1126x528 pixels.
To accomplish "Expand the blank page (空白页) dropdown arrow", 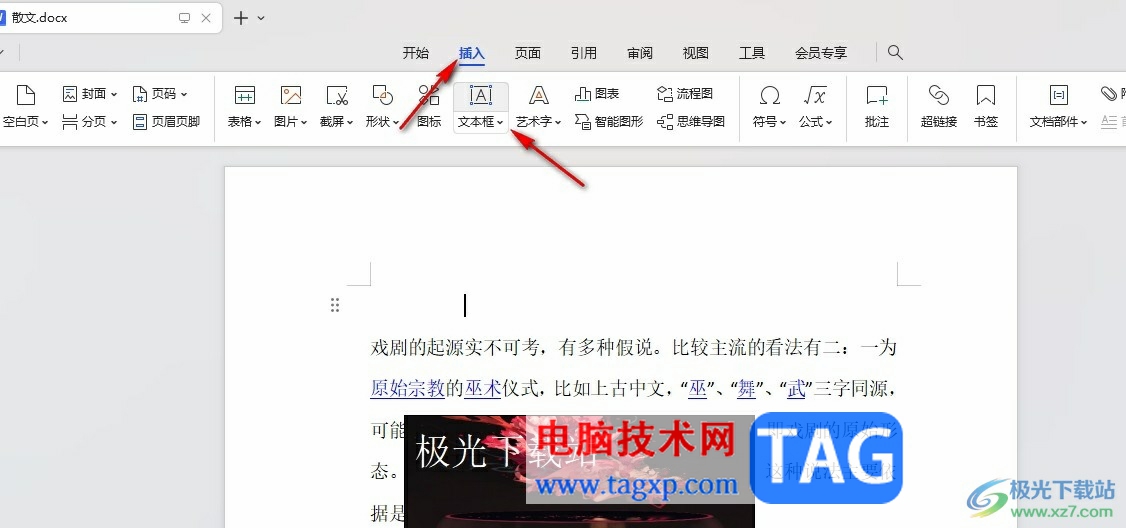I will pyautogui.click(x=45, y=123).
